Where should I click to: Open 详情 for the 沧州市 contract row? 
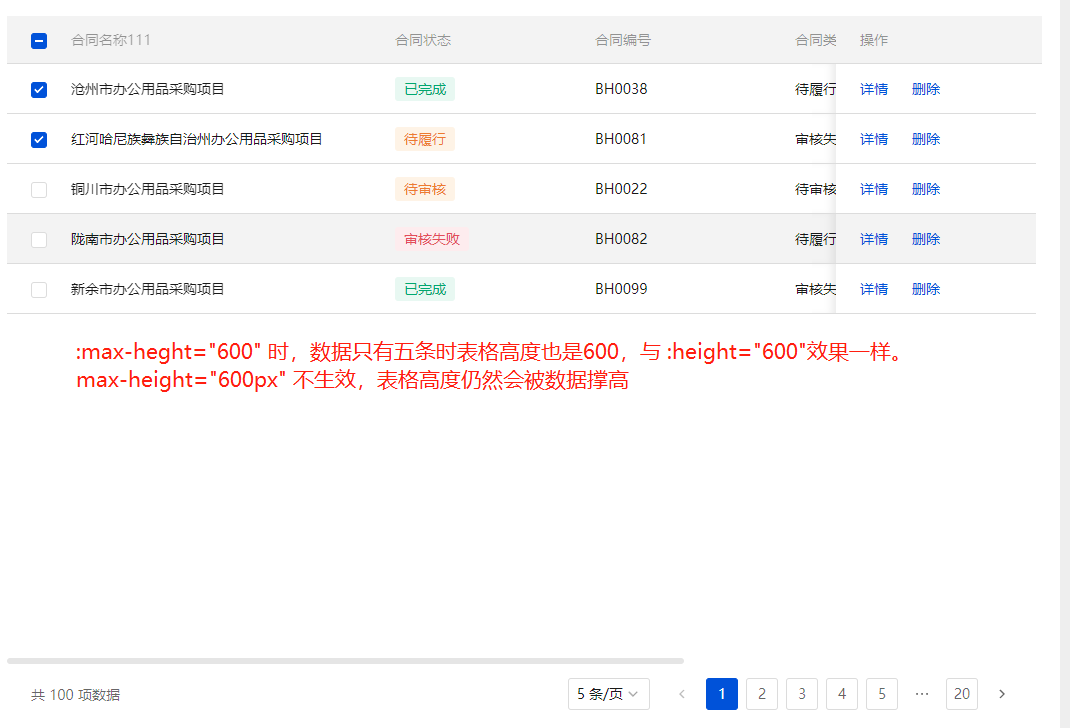pos(873,89)
